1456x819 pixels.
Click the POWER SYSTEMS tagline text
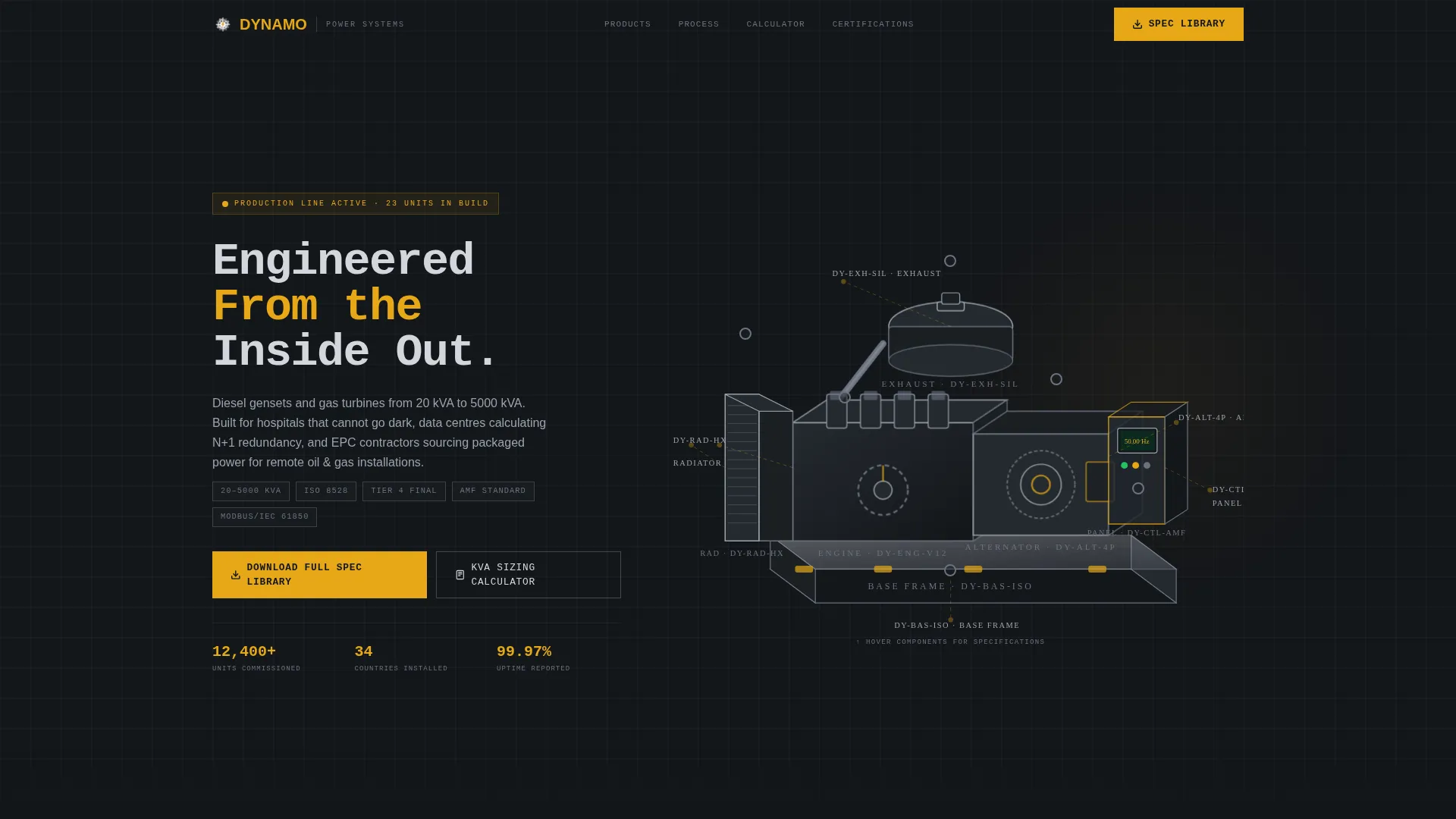click(x=365, y=24)
